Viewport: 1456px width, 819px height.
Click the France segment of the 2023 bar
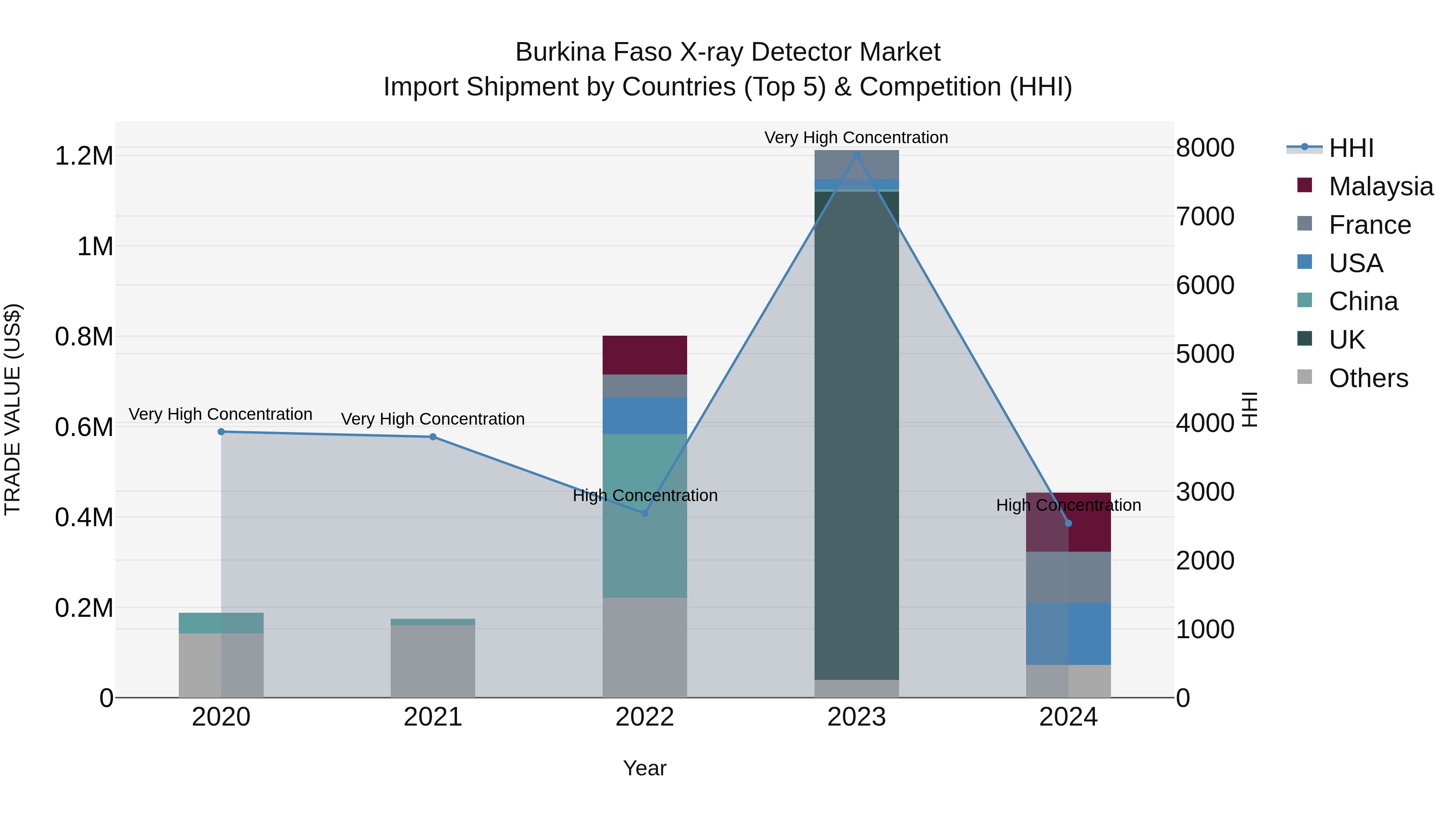(x=856, y=165)
